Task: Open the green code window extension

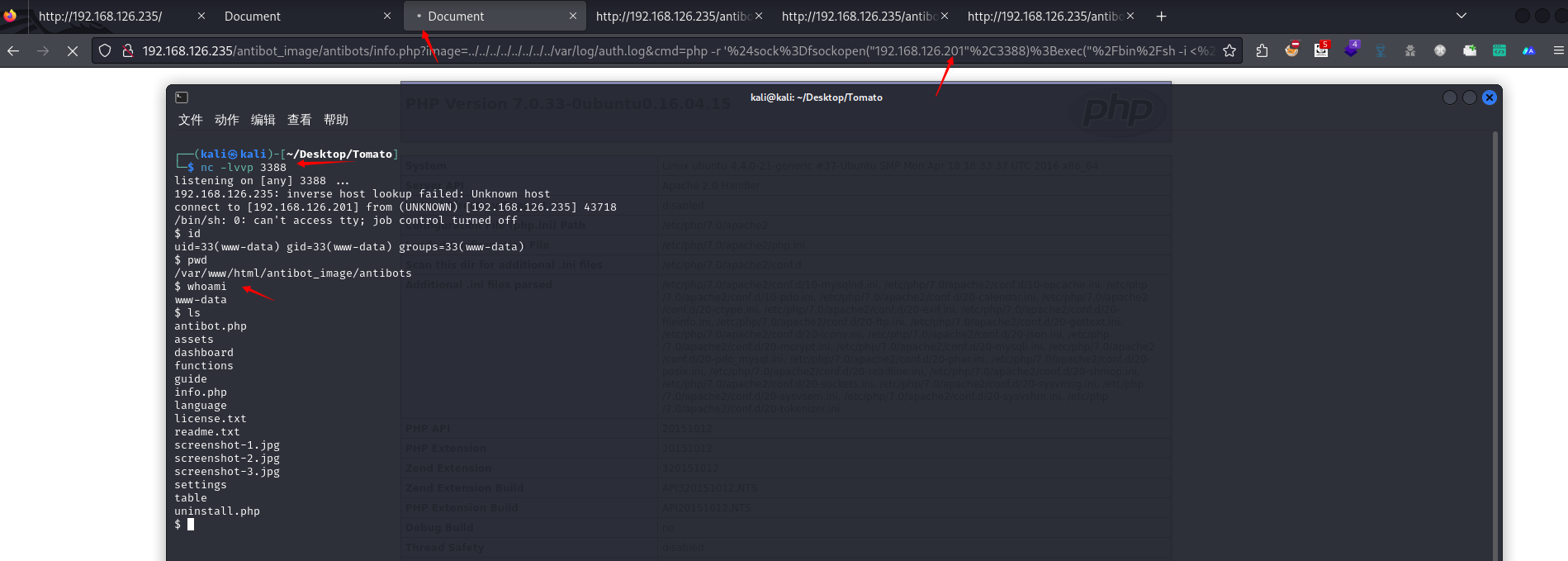Action: tap(1499, 50)
